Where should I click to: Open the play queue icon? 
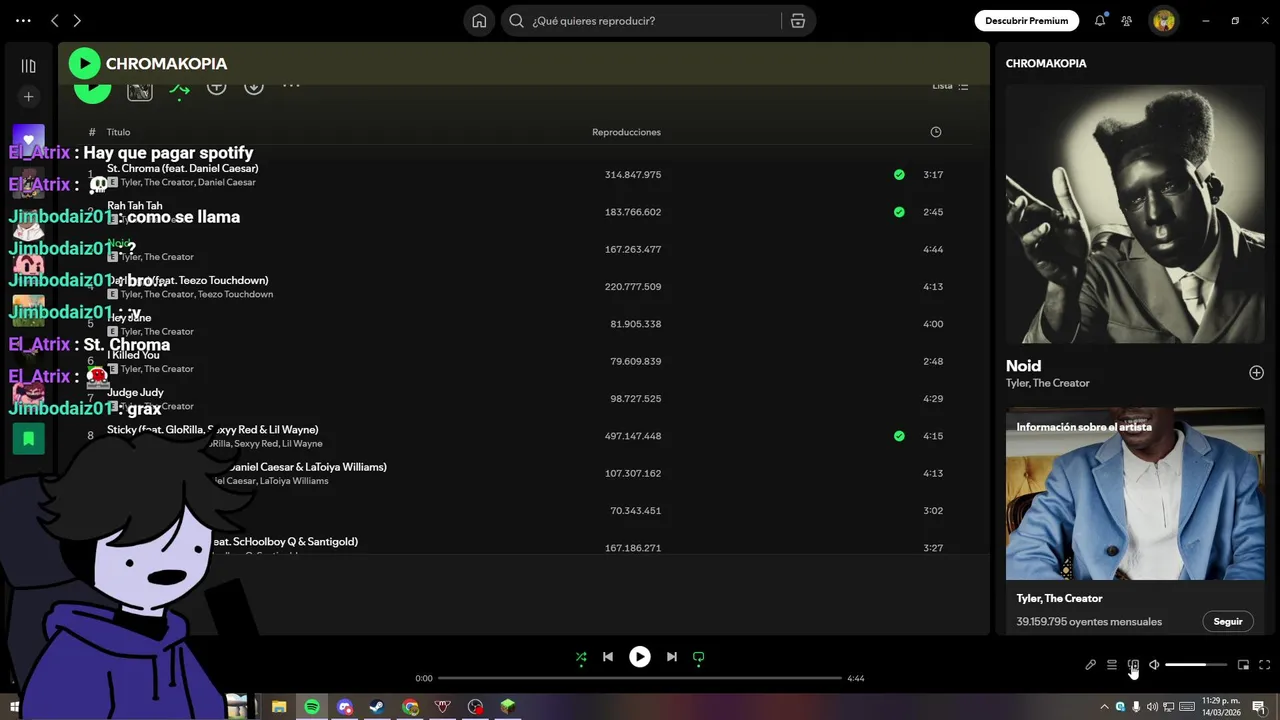tap(1111, 665)
